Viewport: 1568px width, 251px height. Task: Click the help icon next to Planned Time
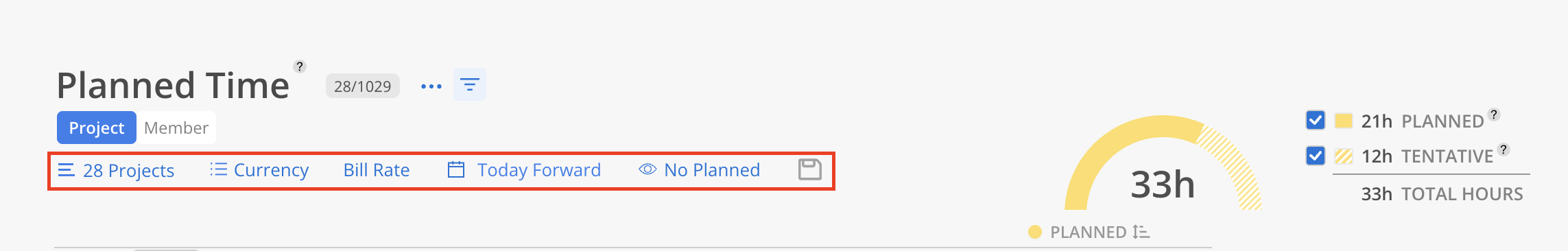click(300, 67)
